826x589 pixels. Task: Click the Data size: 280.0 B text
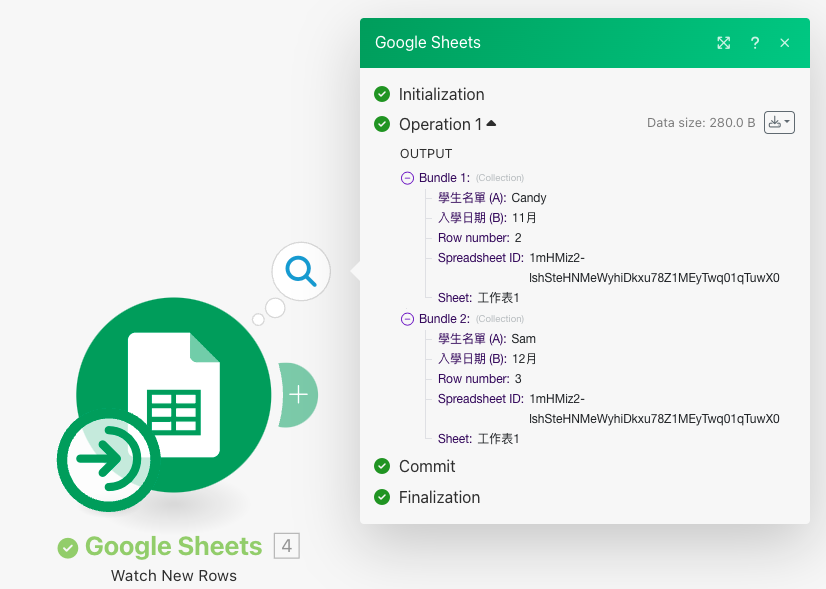[x=701, y=123]
